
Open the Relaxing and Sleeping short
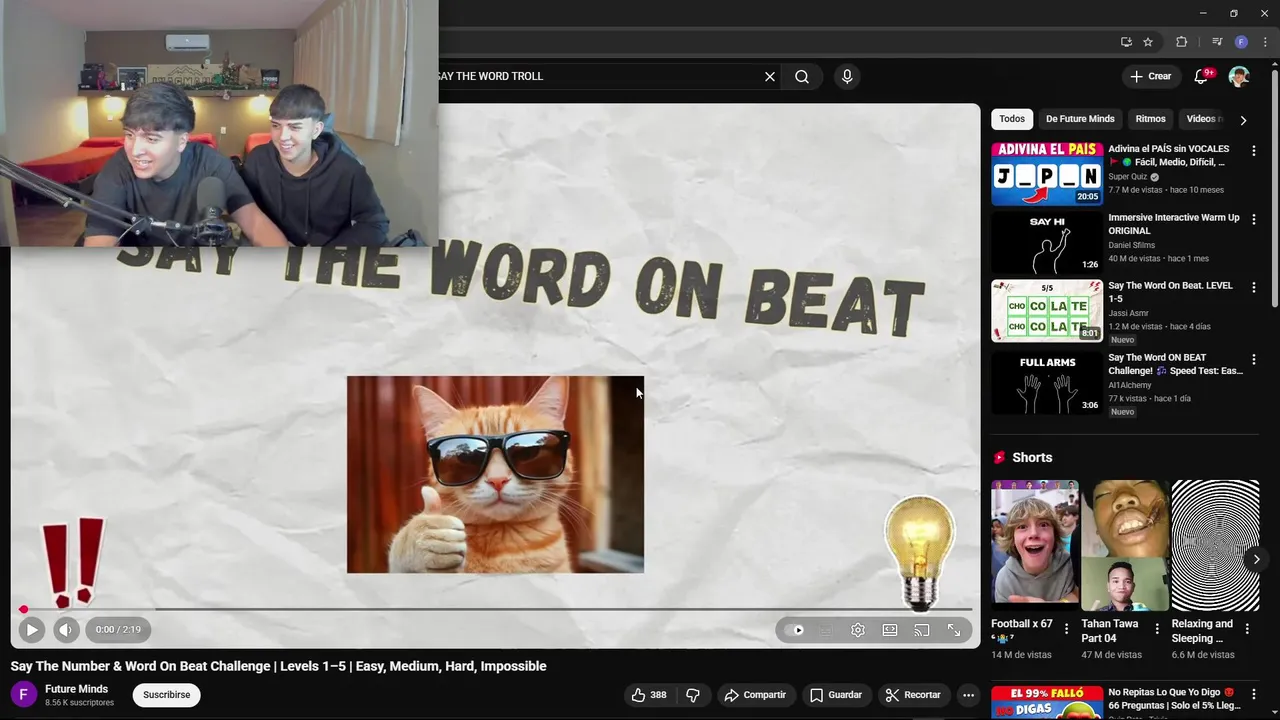(1215, 545)
